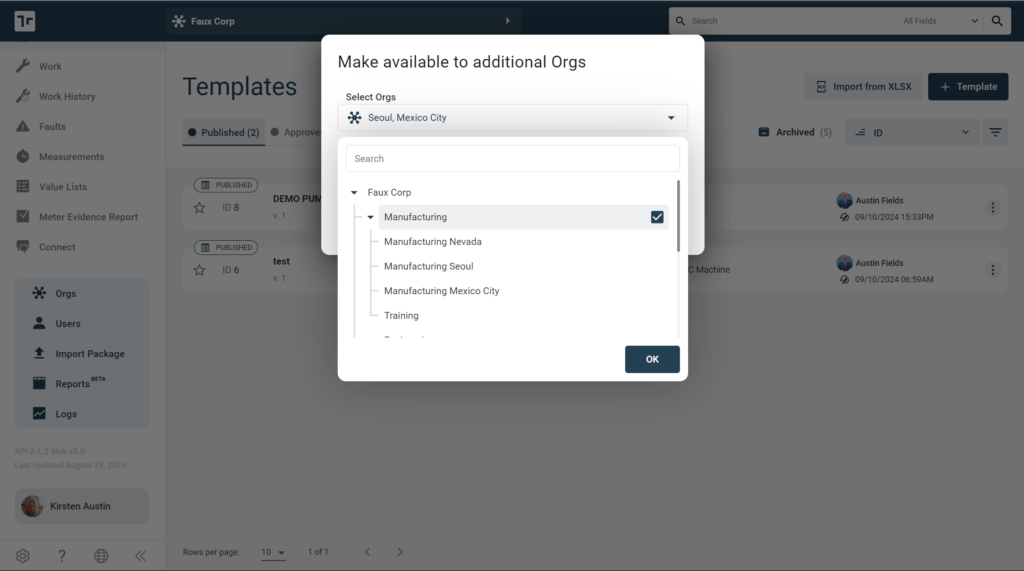The width and height of the screenshot is (1024, 571).
Task: Click the Orgs network icon
Action: (39, 293)
